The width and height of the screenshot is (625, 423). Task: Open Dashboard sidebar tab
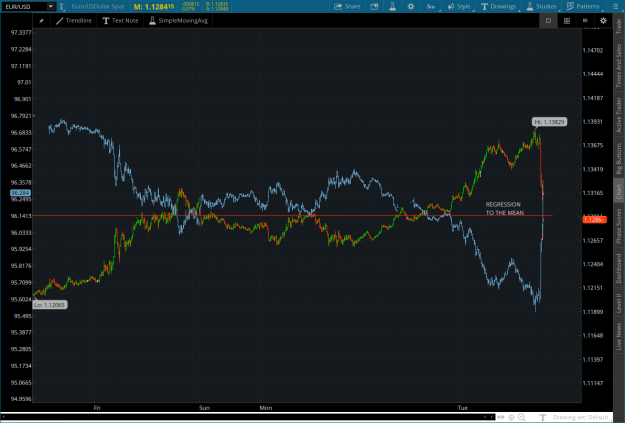tap(619, 268)
